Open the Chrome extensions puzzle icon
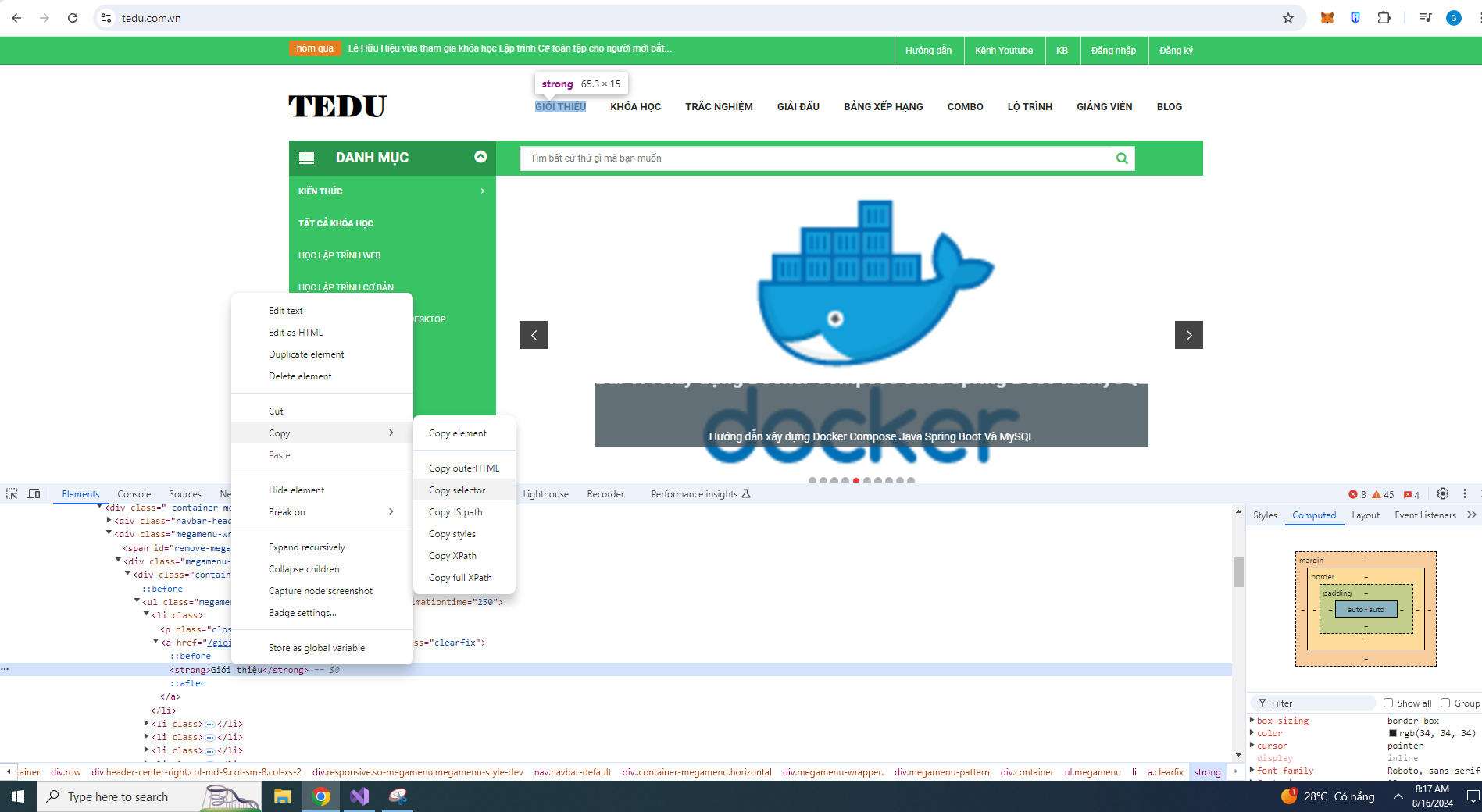This screenshot has width=1482, height=812. 1384,18
